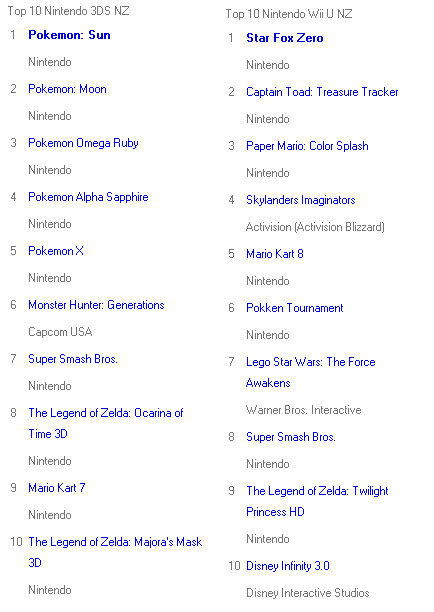434x612 pixels.
Task: Open the Pokemon: Sun link
Action: pos(69,35)
